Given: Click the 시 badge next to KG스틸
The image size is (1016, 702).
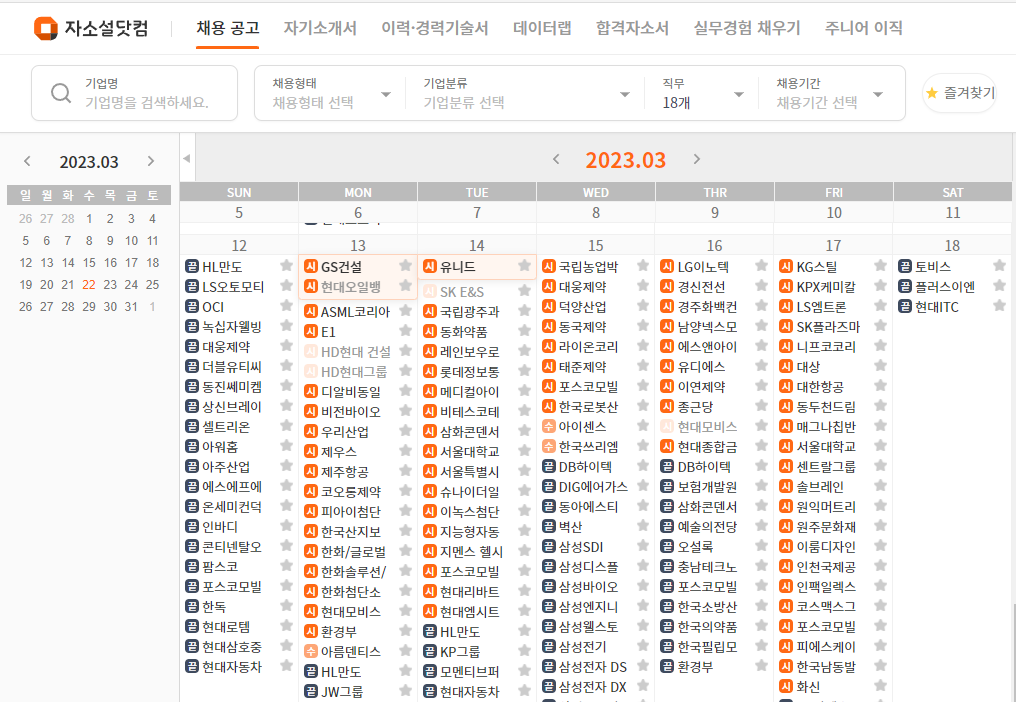Looking at the screenshot, I should 786,266.
